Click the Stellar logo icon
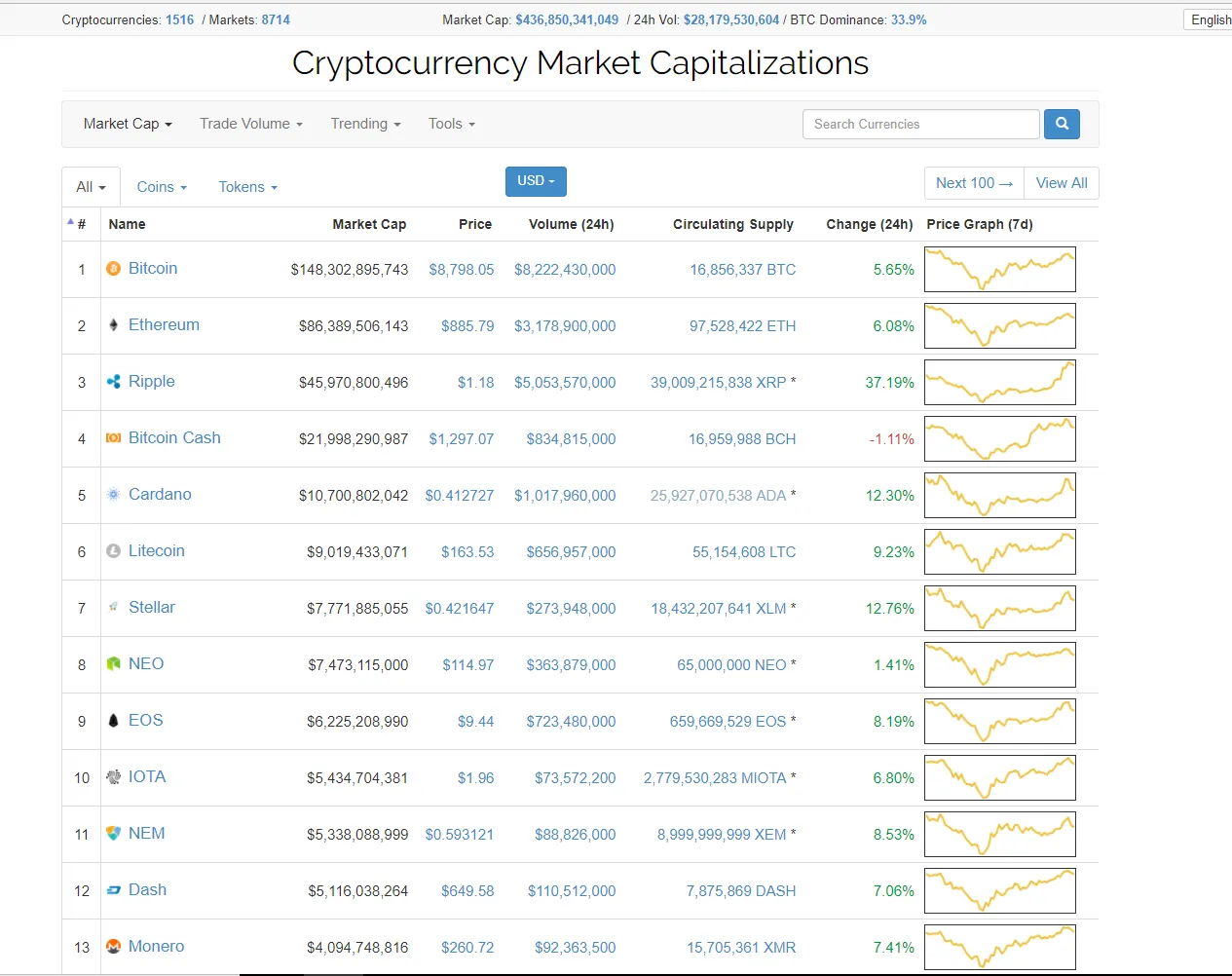The image size is (1232, 976). point(113,608)
